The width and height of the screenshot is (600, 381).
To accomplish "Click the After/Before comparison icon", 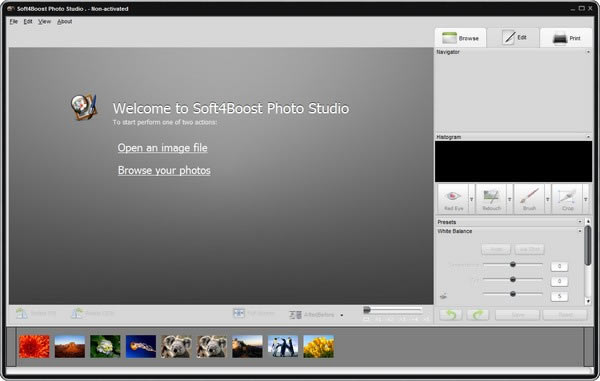I will 295,315.
